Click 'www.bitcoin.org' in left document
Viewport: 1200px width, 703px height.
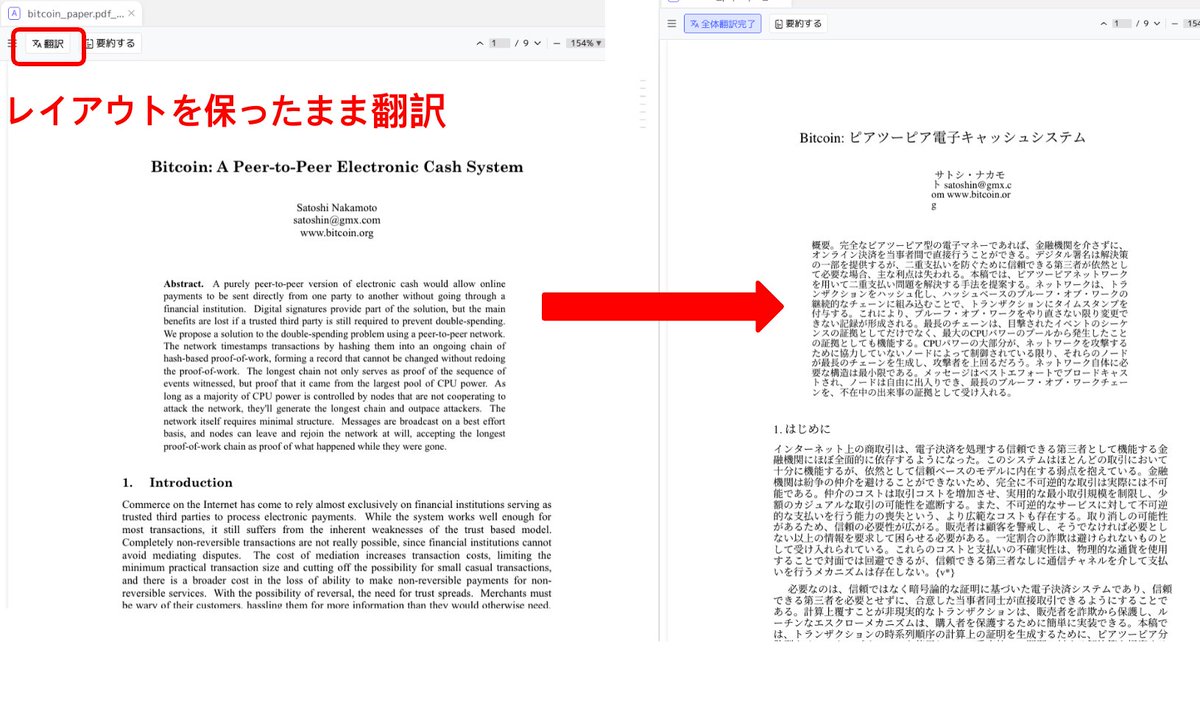337,232
